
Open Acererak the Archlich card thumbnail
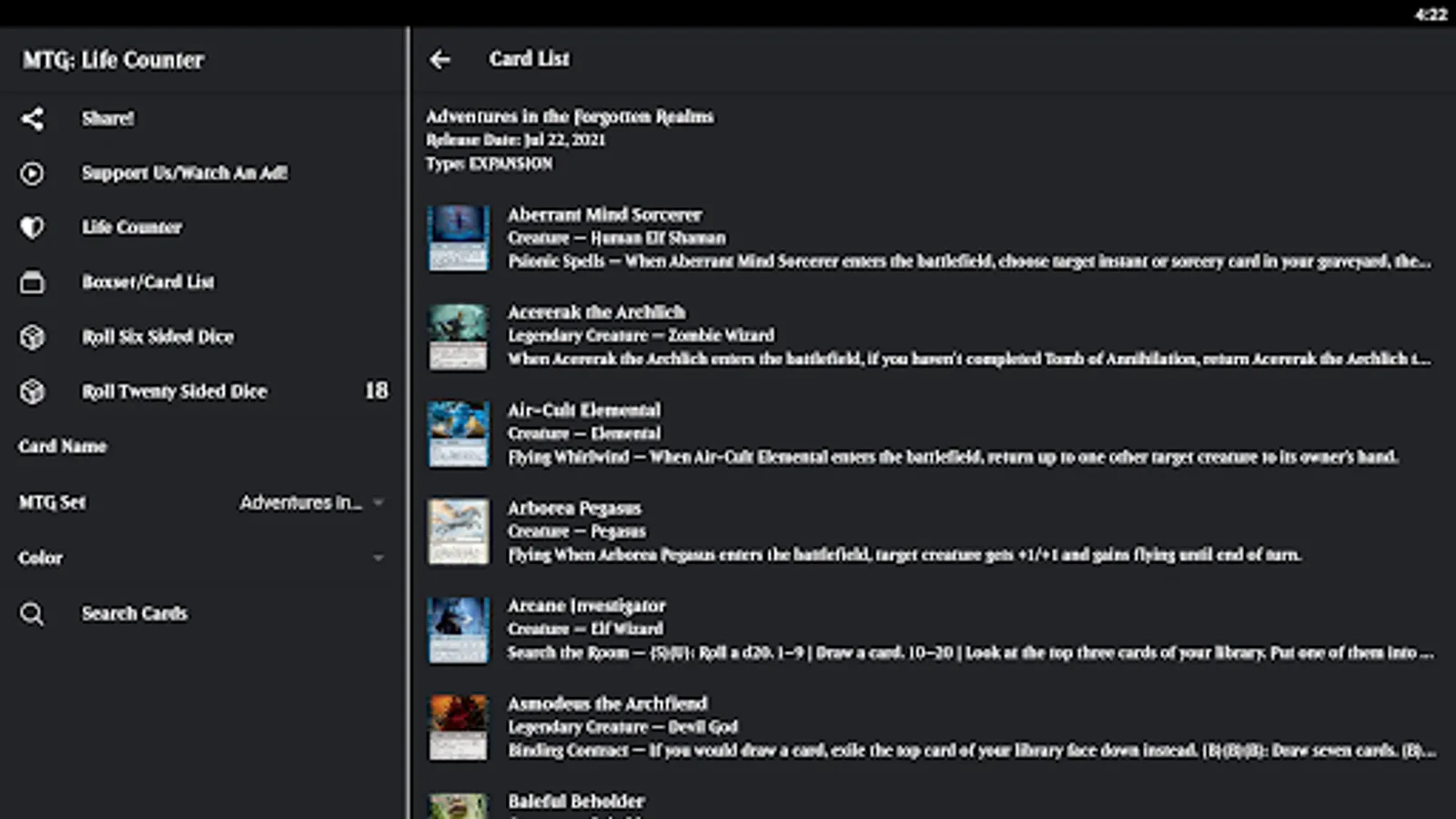[x=459, y=337]
